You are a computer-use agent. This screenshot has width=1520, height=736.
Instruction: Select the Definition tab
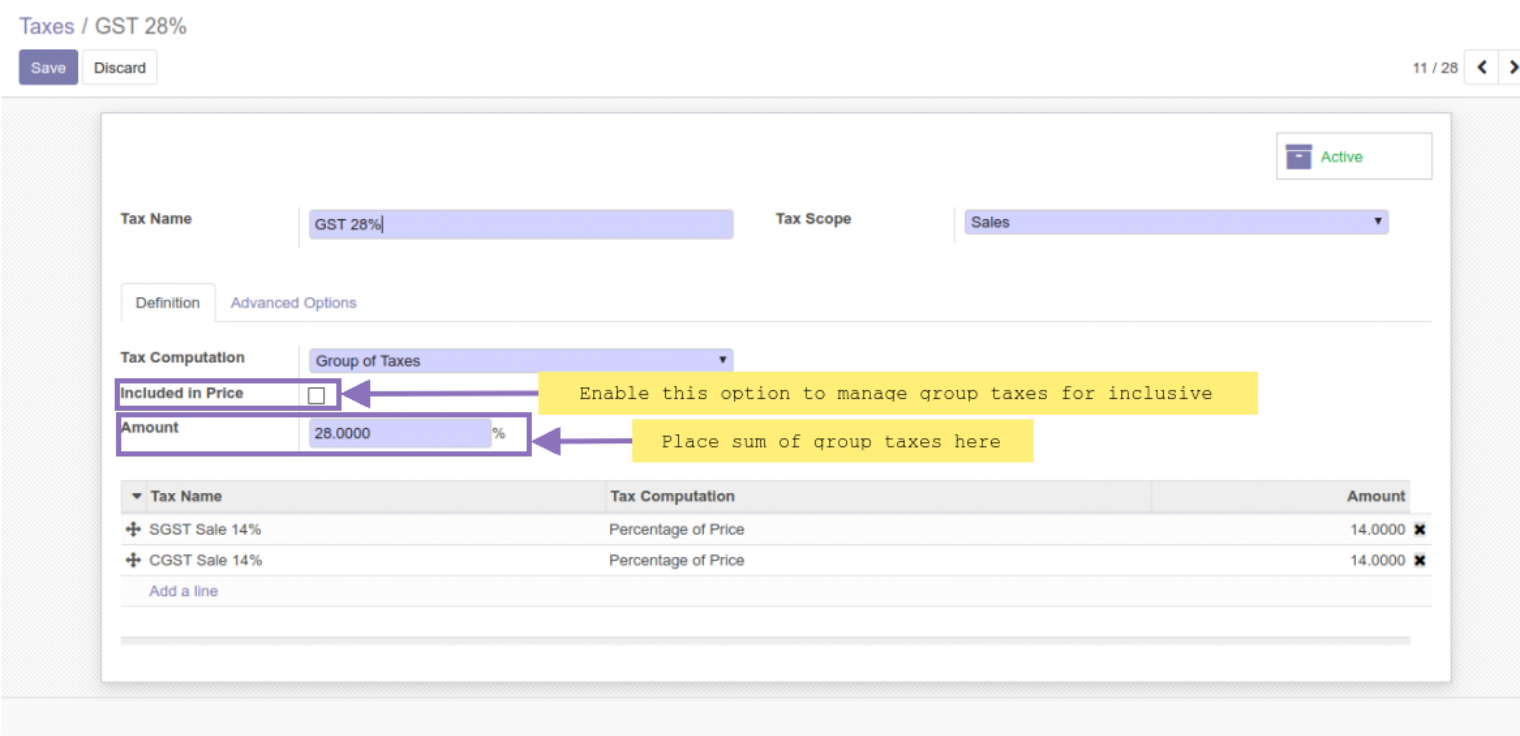167,303
